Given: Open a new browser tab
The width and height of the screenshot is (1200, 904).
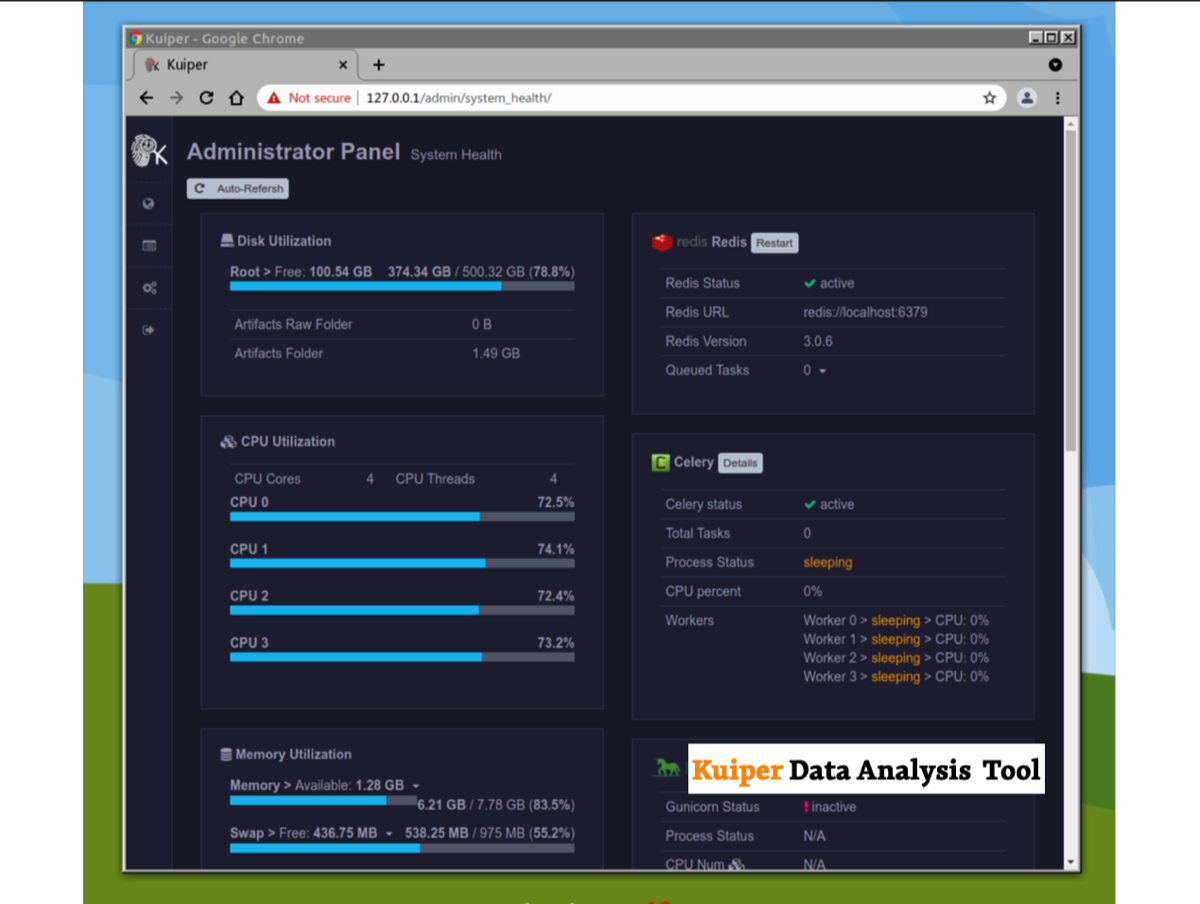Looking at the screenshot, I should point(378,65).
